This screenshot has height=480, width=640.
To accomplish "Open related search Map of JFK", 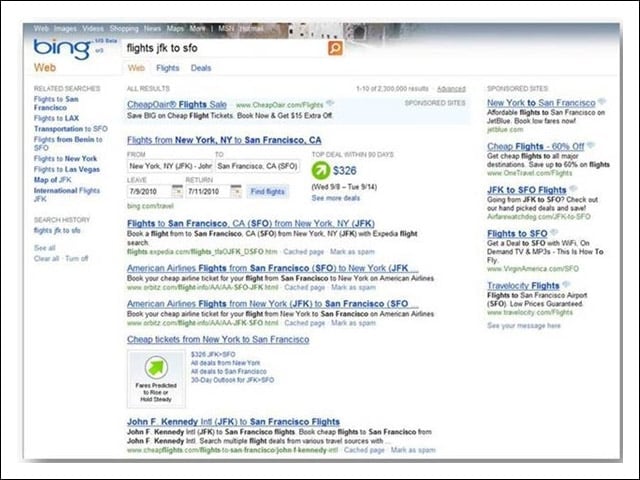I will coord(53,180).
